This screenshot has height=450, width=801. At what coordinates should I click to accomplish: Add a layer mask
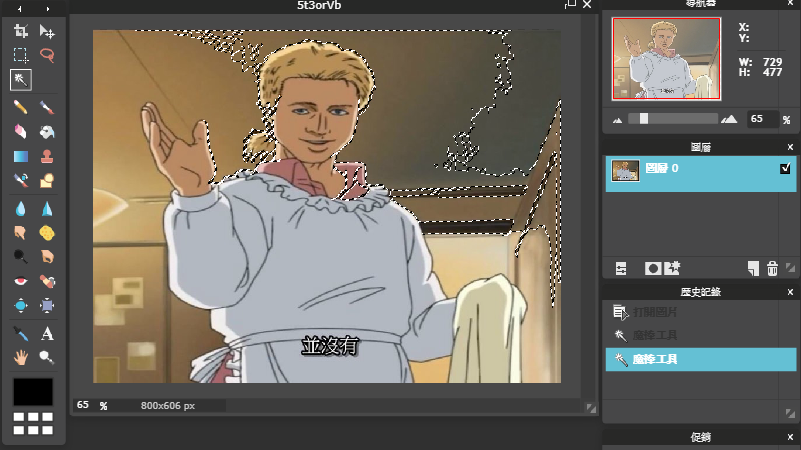652,269
